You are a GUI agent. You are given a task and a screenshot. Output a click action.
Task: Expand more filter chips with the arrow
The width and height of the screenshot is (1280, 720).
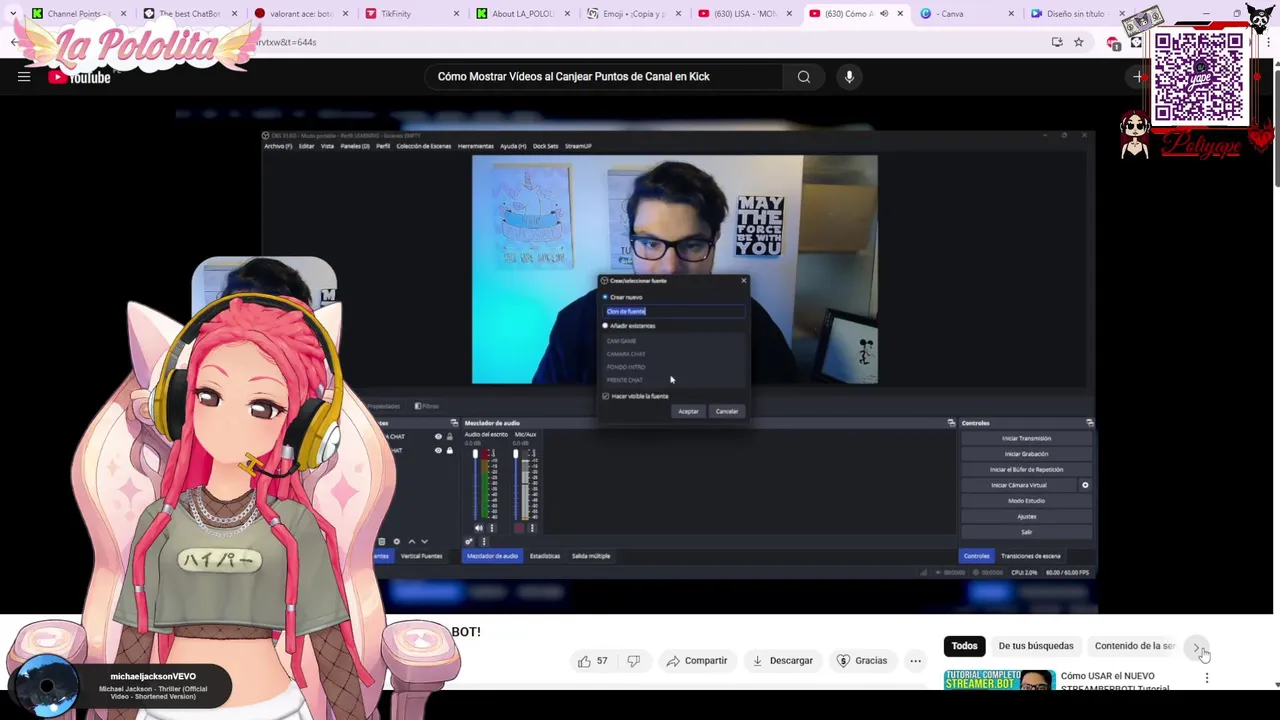(x=1197, y=646)
